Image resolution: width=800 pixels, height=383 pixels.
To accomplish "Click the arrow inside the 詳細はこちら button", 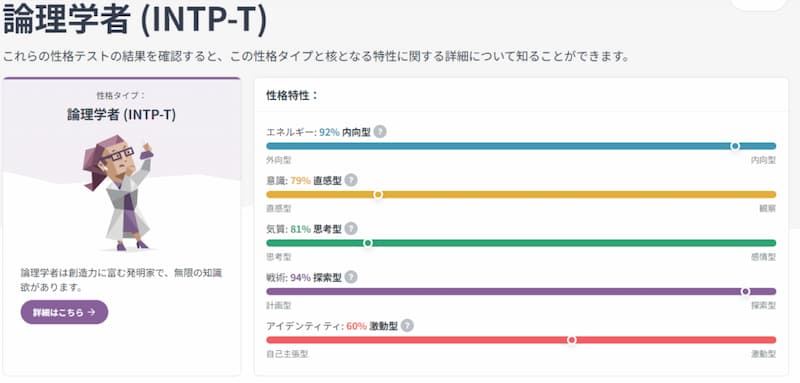I will tap(91, 312).
